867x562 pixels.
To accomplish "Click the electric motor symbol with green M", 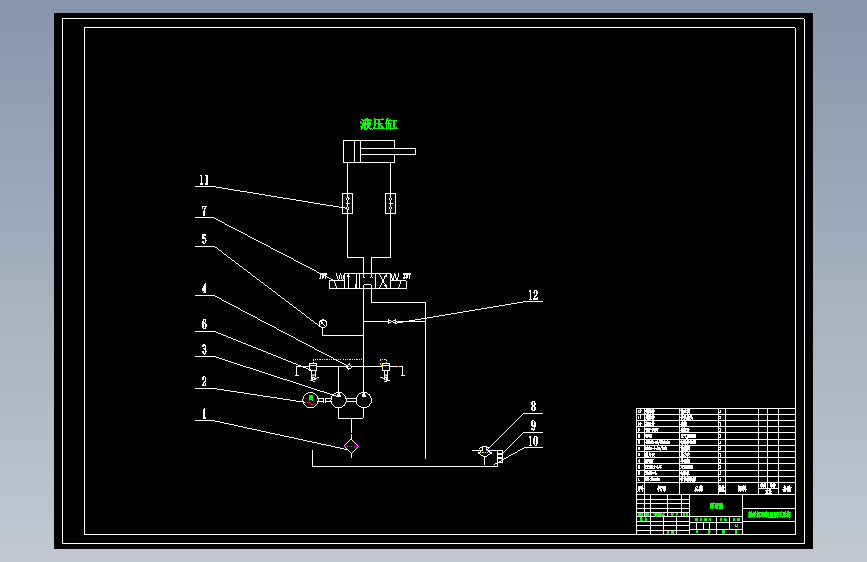I will coord(311,399).
